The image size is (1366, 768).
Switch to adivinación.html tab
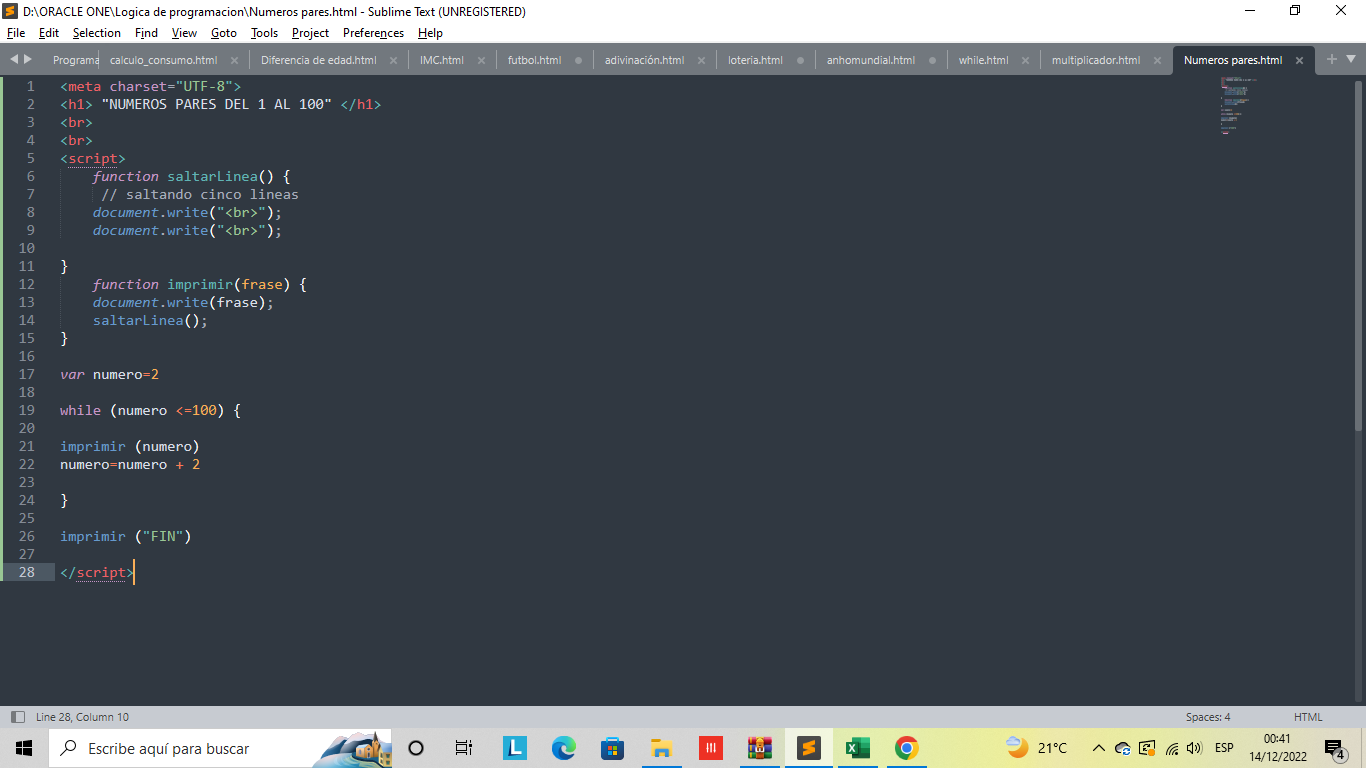click(x=644, y=60)
